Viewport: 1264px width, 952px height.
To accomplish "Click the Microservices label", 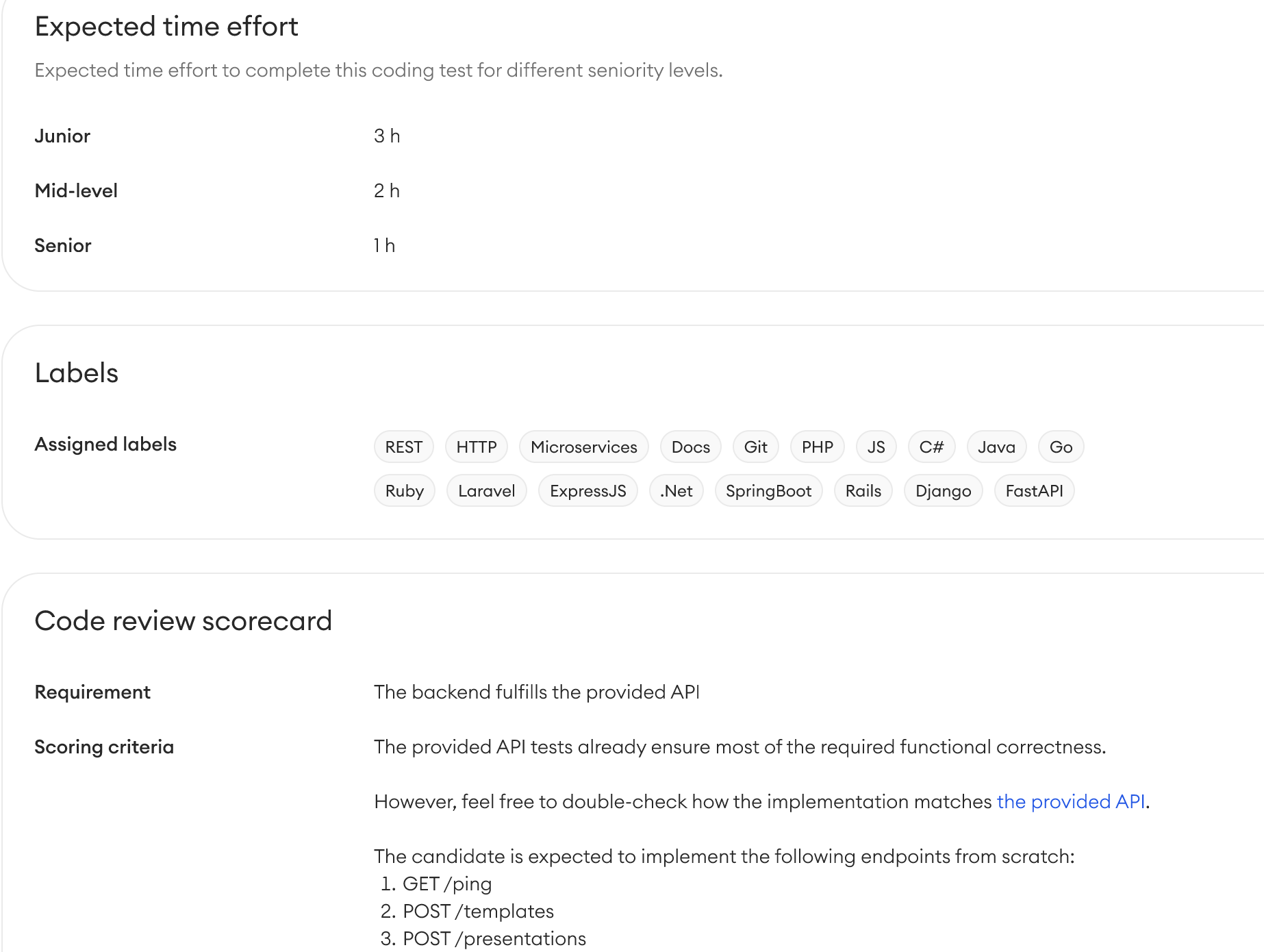I will click(x=584, y=447).
